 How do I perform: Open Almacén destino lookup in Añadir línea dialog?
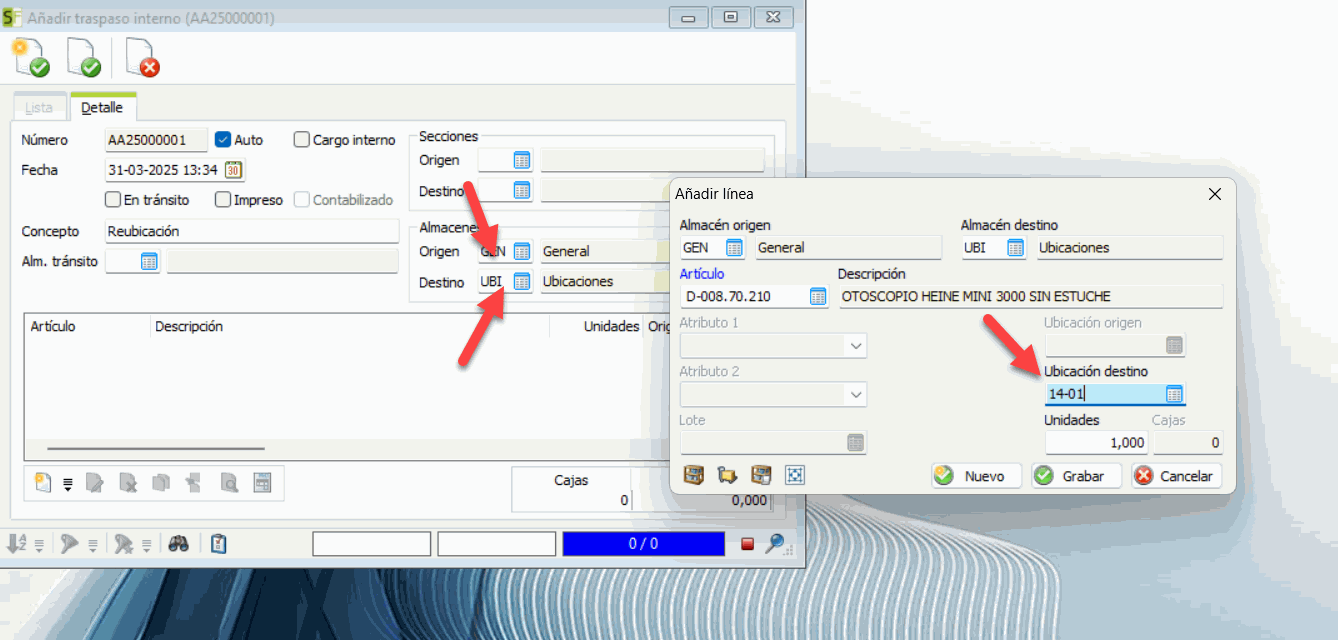pos(1015,248)
